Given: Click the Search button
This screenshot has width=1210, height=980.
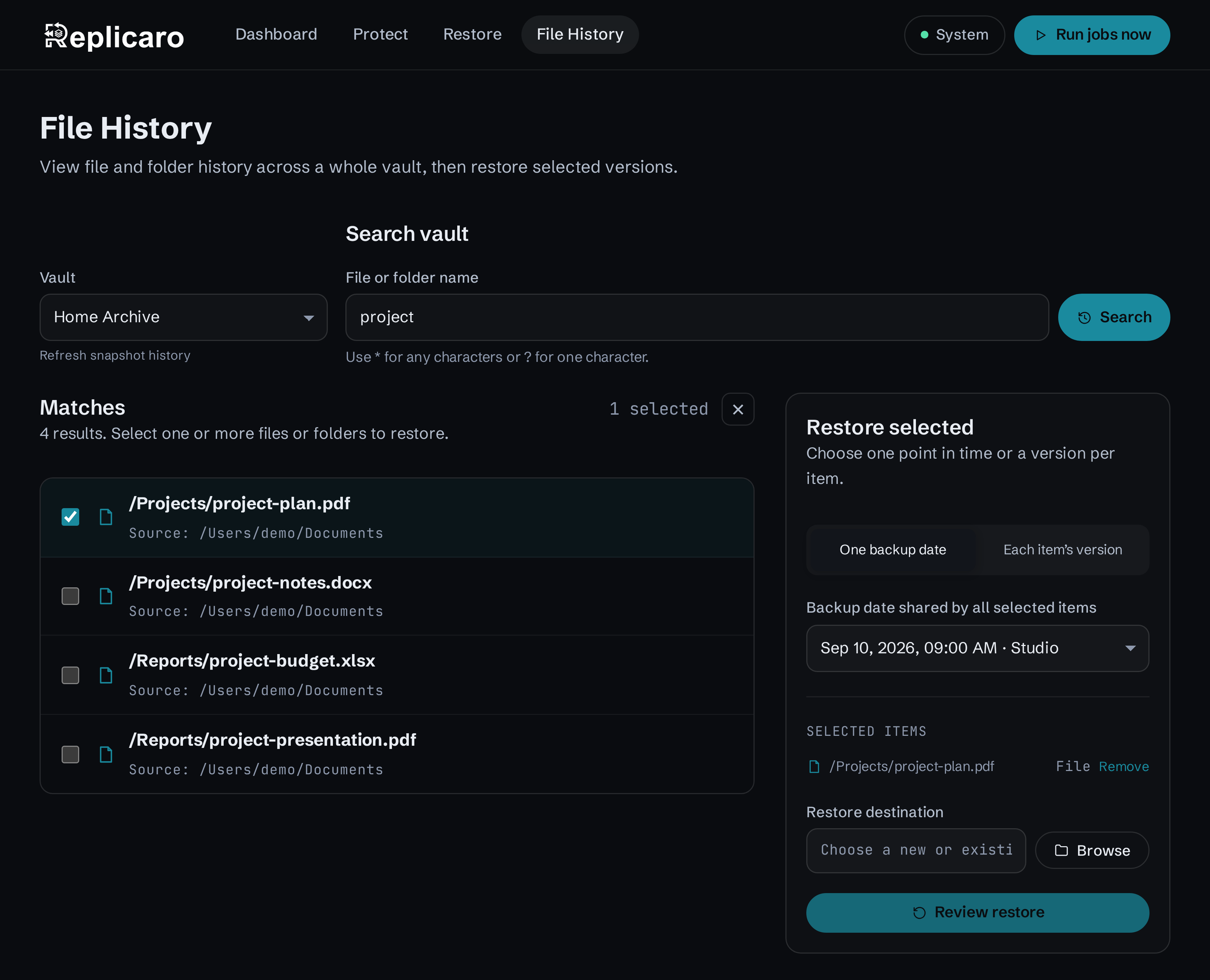Looking at the screenshot, I should 1114,317.
